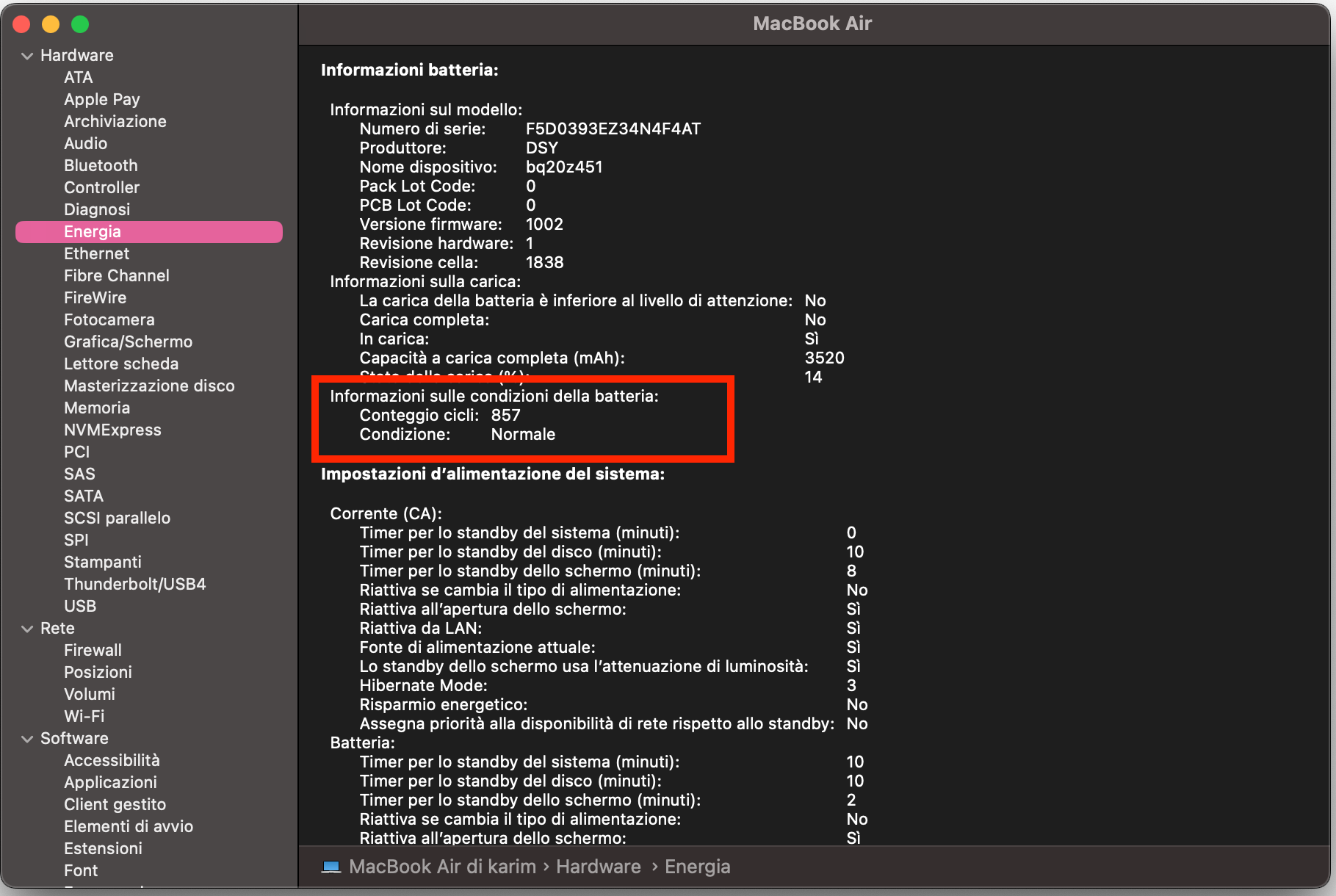
Task: Open the Audio hardware section
Action: click(85, 143)
